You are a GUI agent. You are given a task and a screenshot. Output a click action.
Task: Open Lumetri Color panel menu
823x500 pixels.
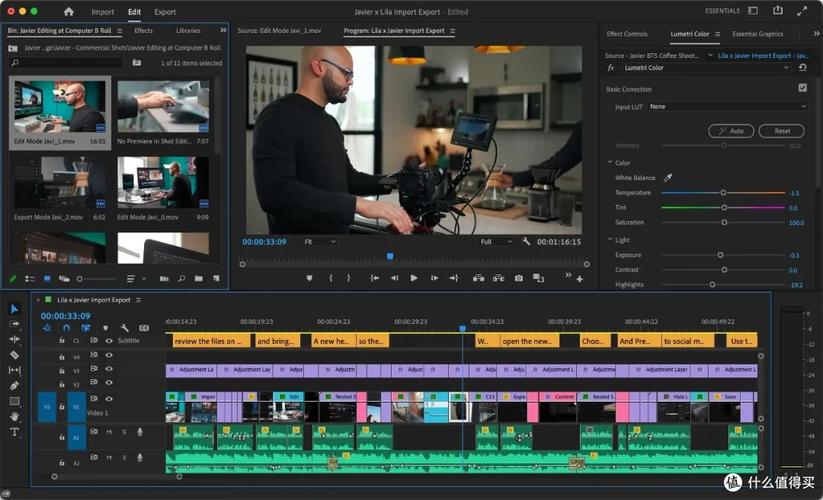point(718,34)
